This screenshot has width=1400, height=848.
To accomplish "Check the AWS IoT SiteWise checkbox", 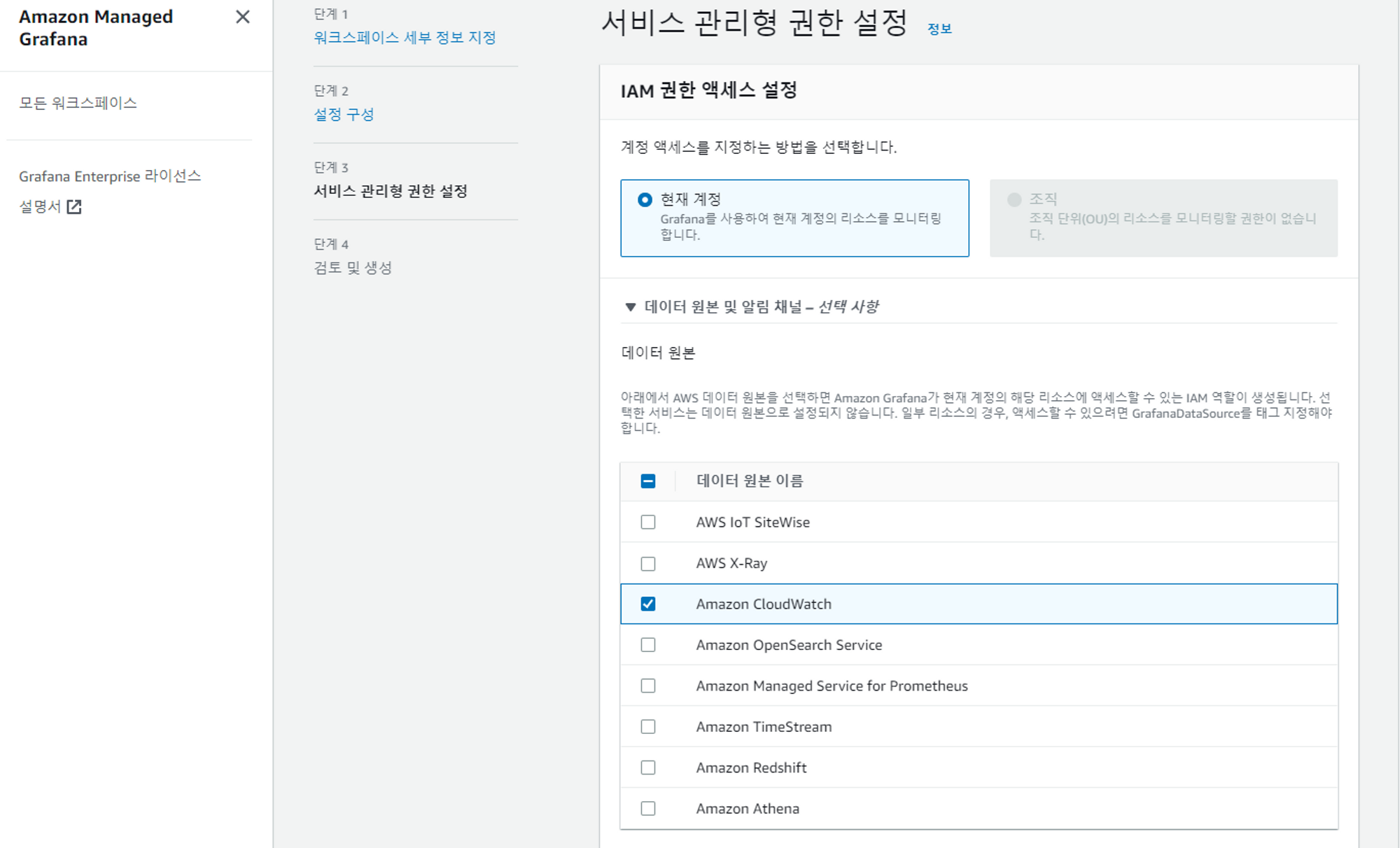I will pos(648,522).
